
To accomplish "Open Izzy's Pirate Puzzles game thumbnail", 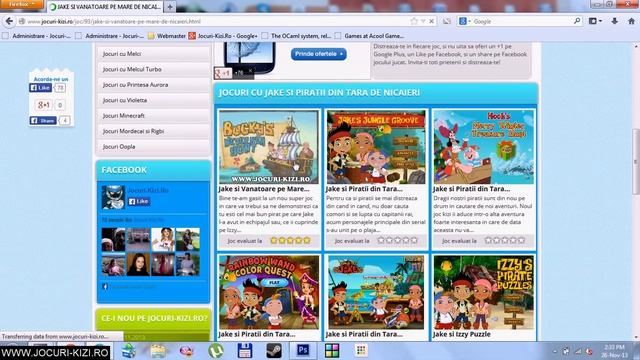I will (484, 292).
